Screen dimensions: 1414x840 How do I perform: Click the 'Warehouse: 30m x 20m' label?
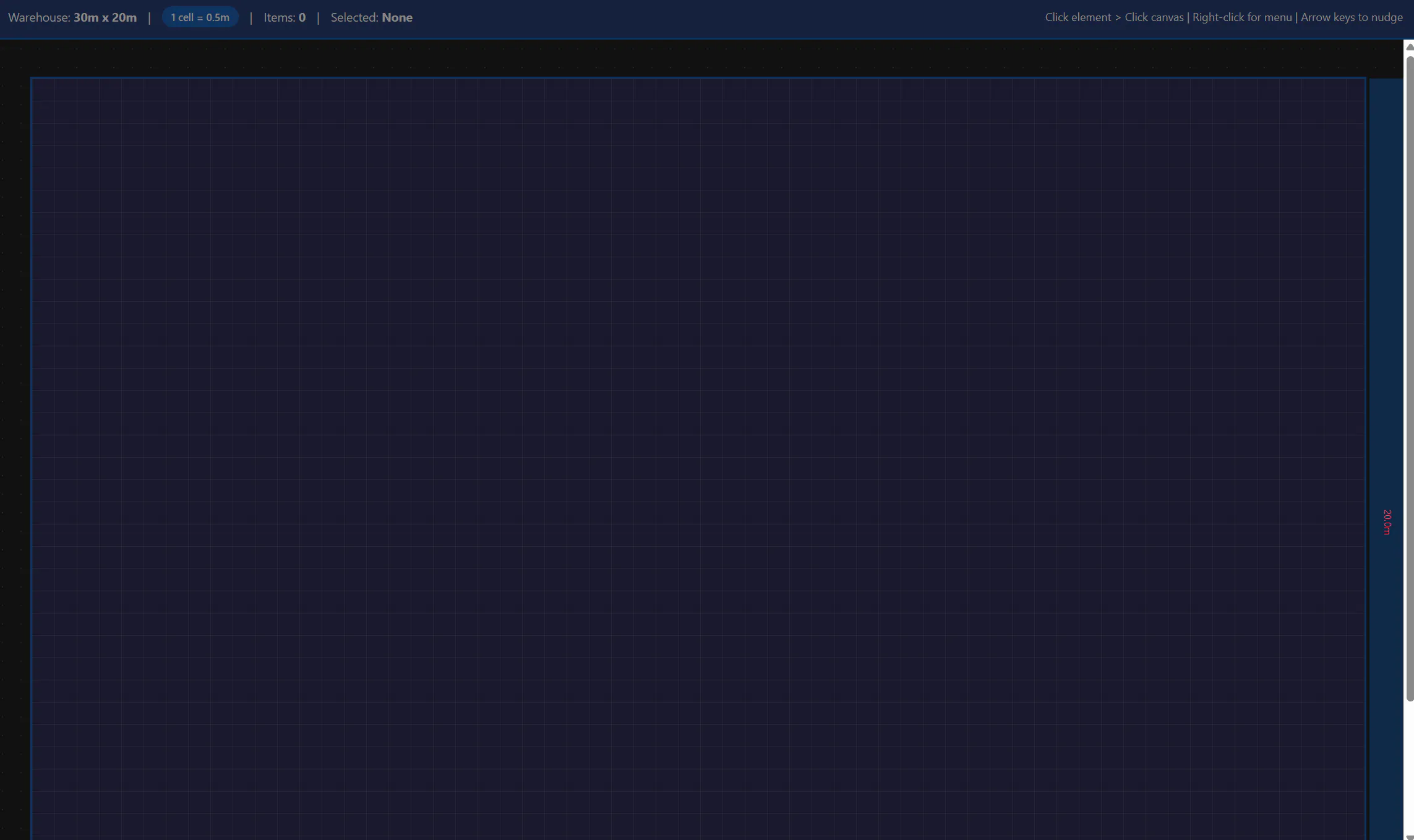[72, 17]
